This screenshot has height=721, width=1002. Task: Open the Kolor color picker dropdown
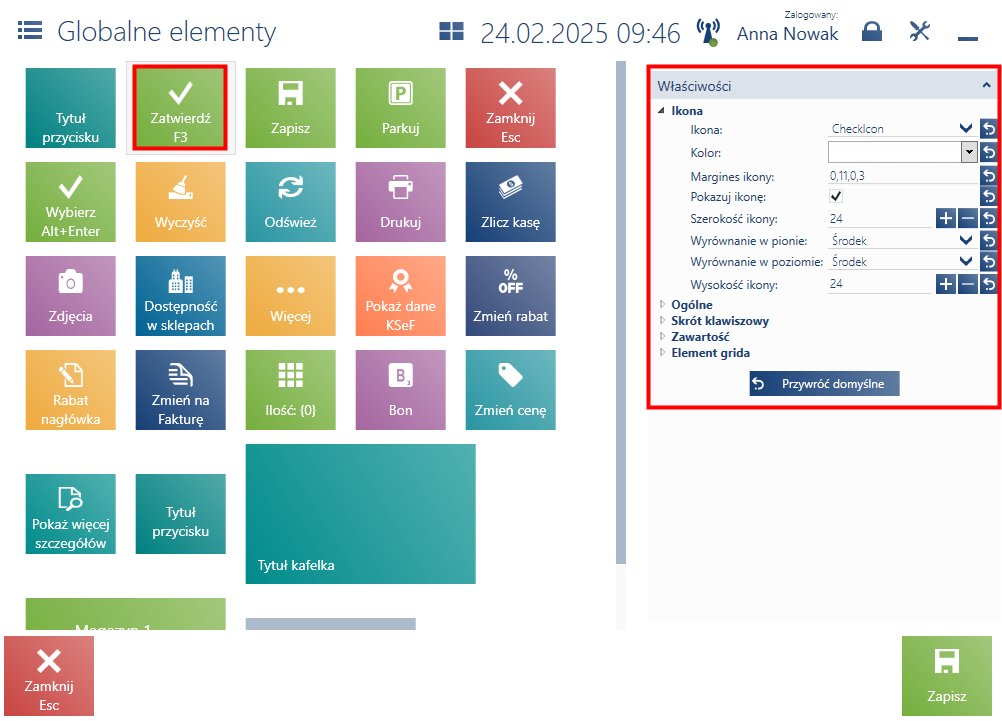tap(969, 152)
